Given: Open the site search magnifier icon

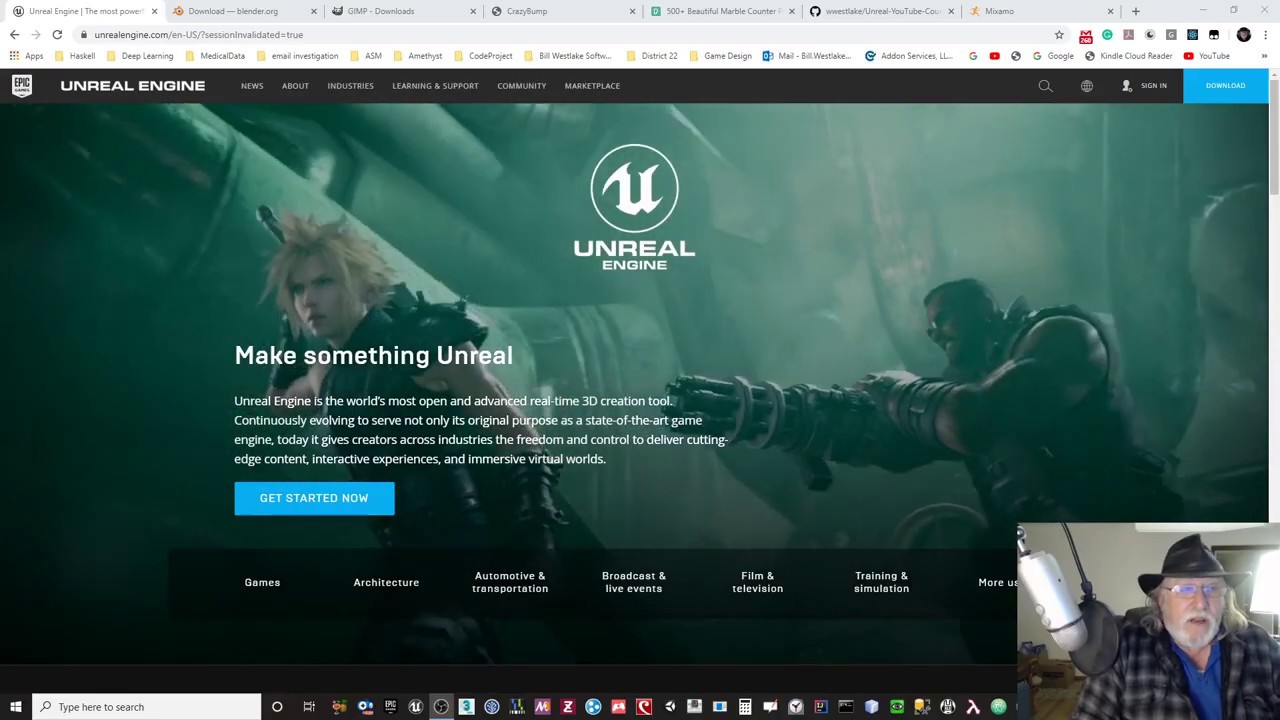Looking at the screenshot, I should (1045, 86).
